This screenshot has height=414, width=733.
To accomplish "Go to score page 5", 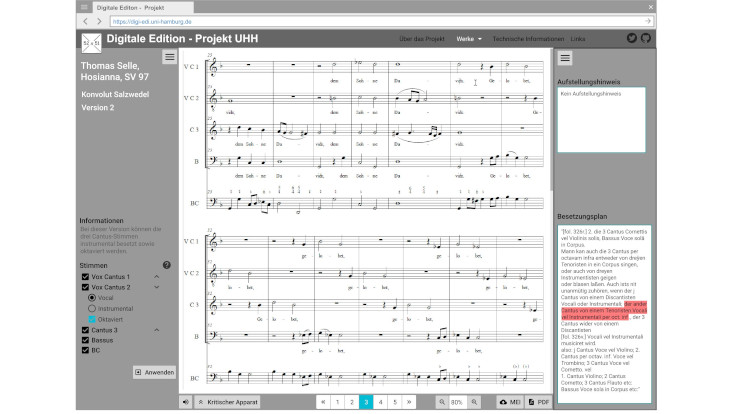I will point(395,402).
